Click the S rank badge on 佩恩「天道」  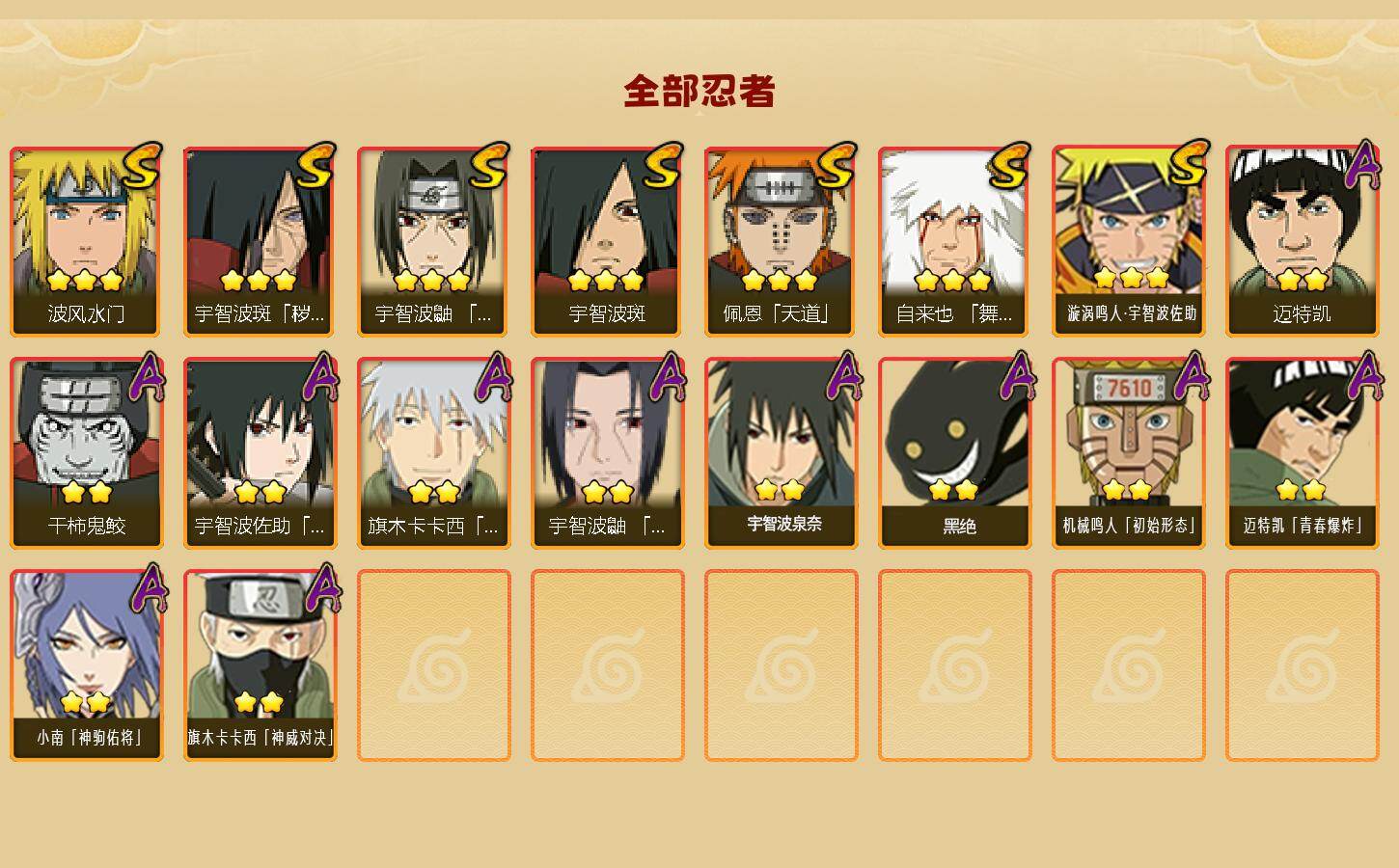[836, 166]
